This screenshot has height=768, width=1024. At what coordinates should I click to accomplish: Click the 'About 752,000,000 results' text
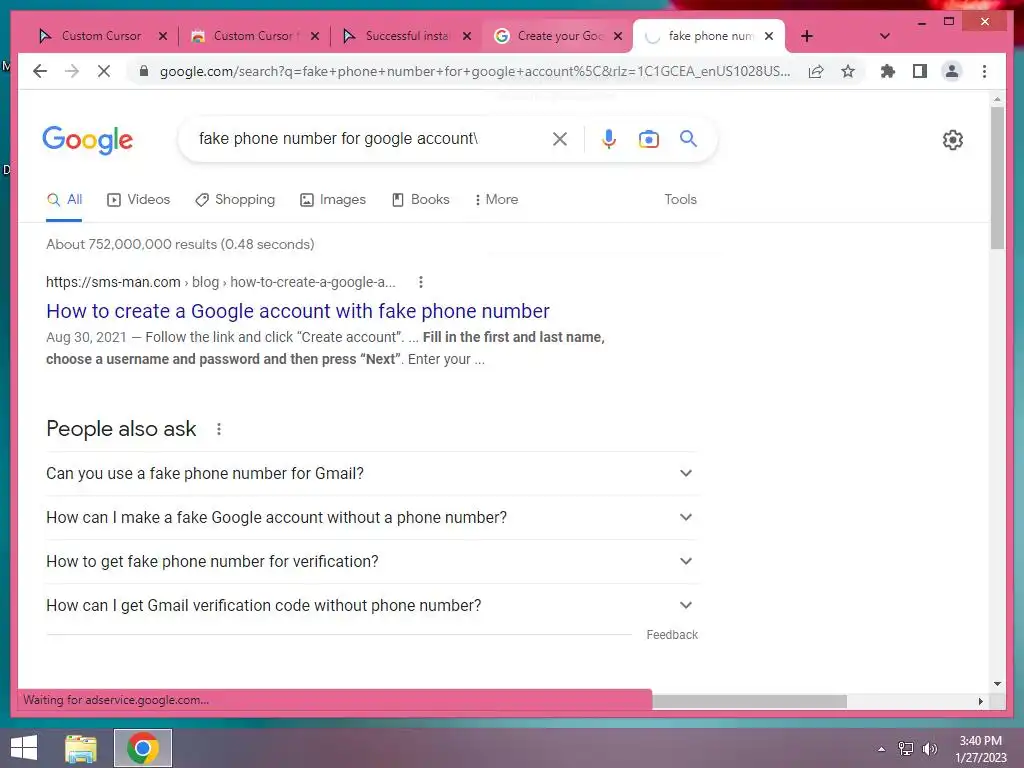[x=180, y=244]
